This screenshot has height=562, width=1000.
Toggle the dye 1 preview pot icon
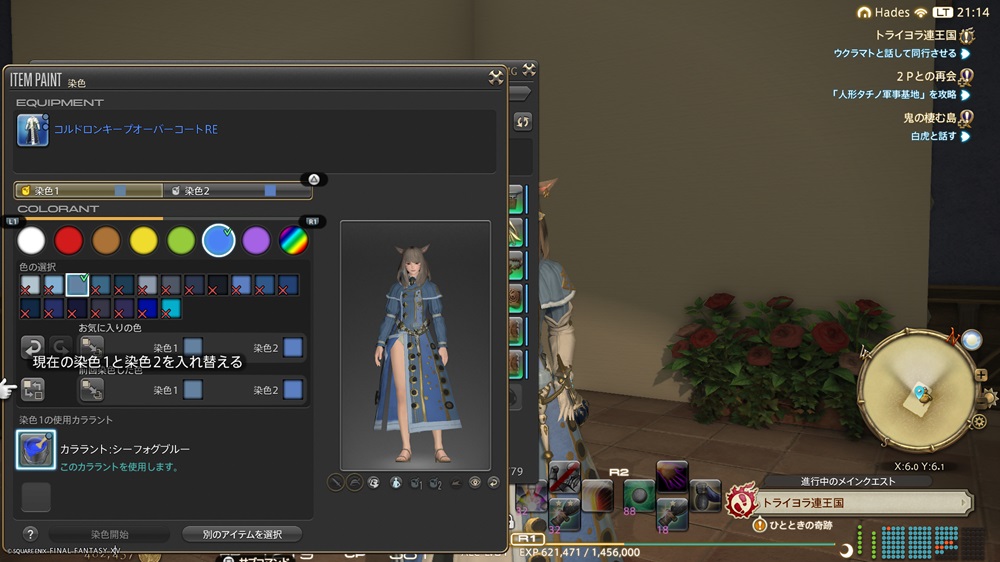416,483
